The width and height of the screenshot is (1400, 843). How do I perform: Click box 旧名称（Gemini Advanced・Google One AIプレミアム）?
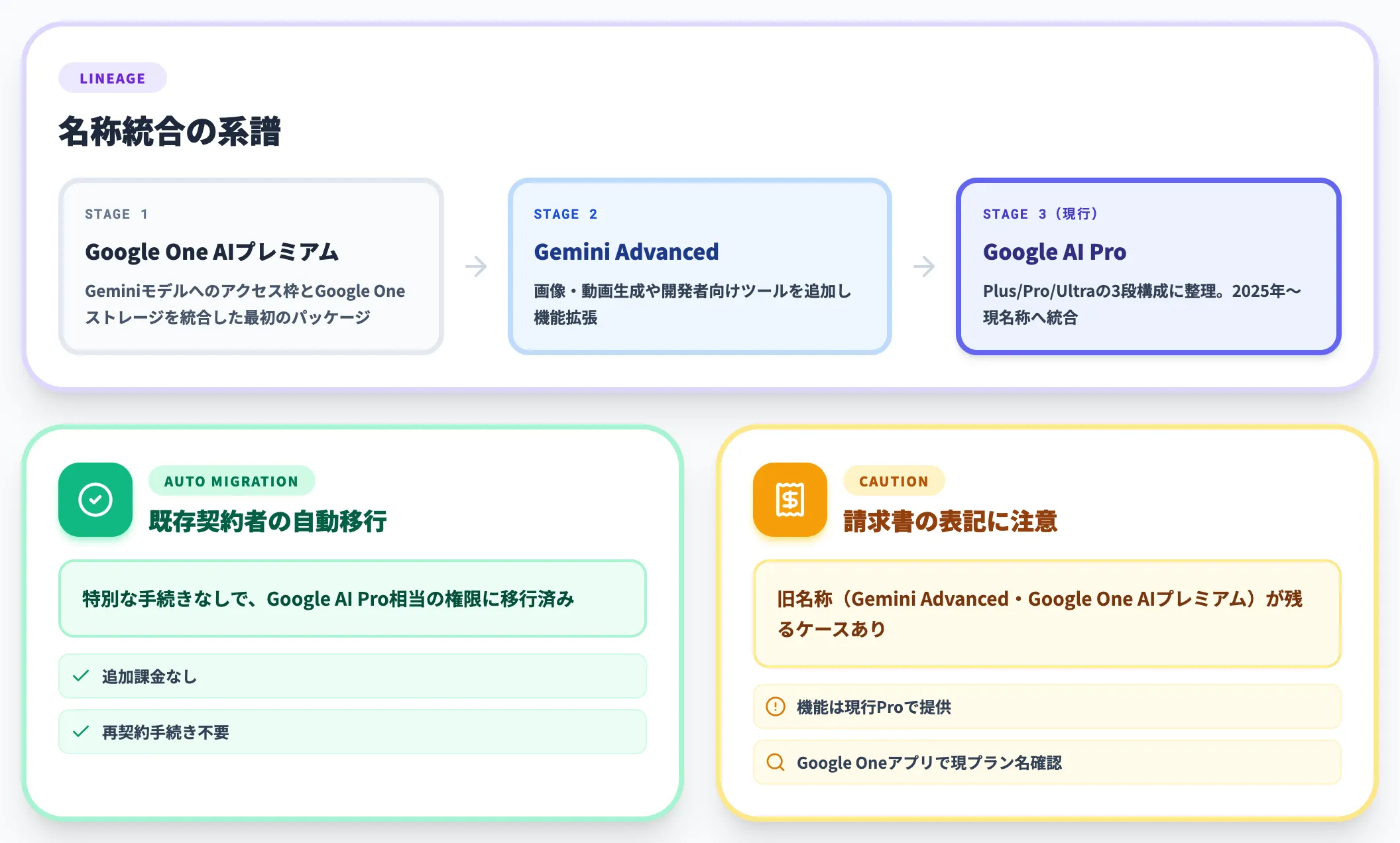pos(1047,614)
